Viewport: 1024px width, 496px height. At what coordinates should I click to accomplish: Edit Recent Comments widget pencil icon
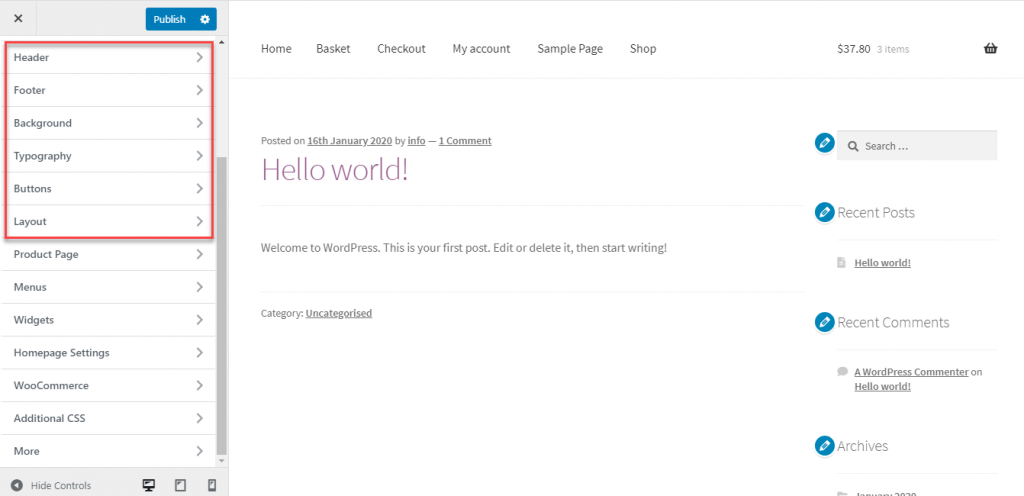pos(825,322)
